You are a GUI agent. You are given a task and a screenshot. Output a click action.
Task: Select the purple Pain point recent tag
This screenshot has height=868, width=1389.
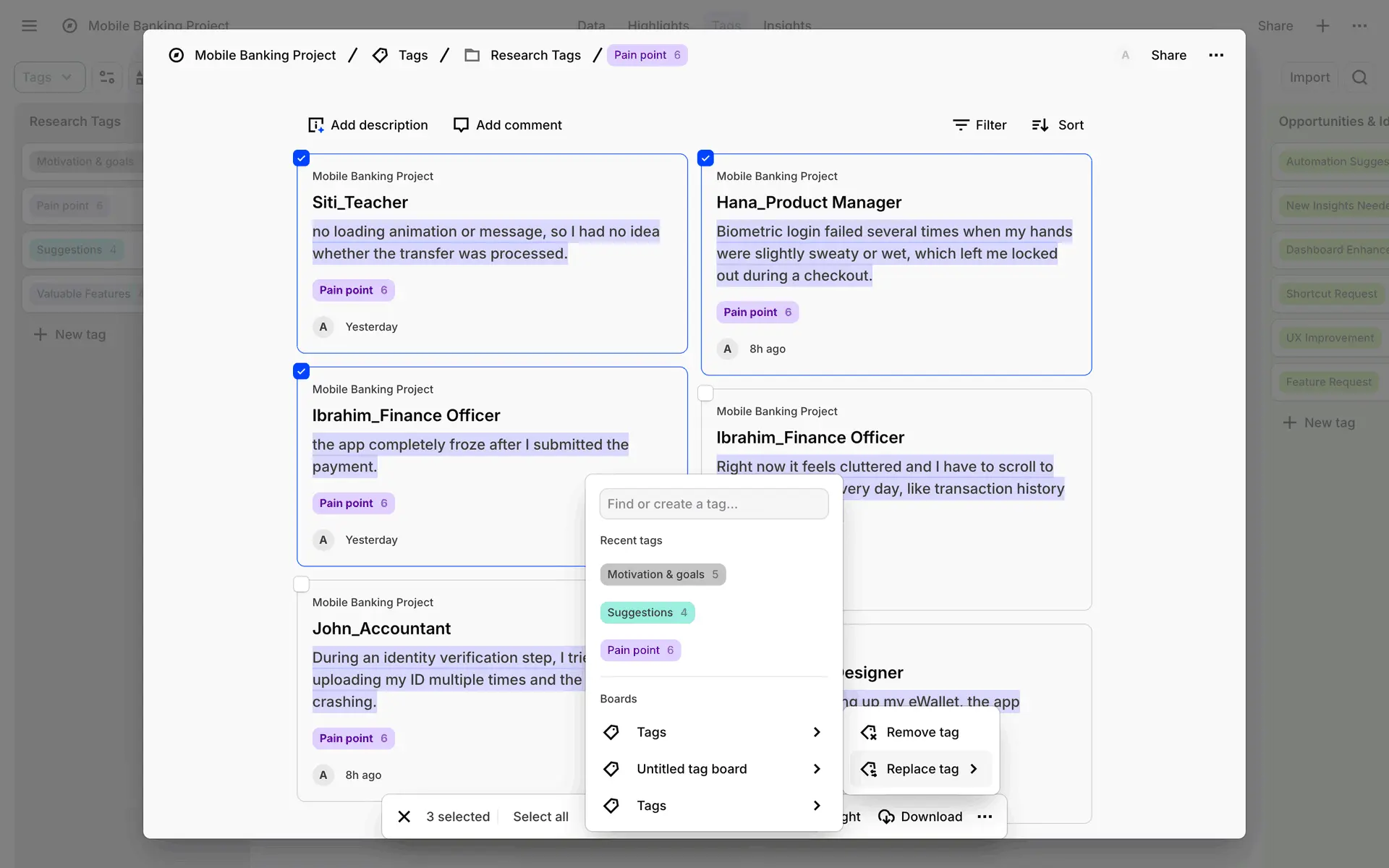point(640,650)
